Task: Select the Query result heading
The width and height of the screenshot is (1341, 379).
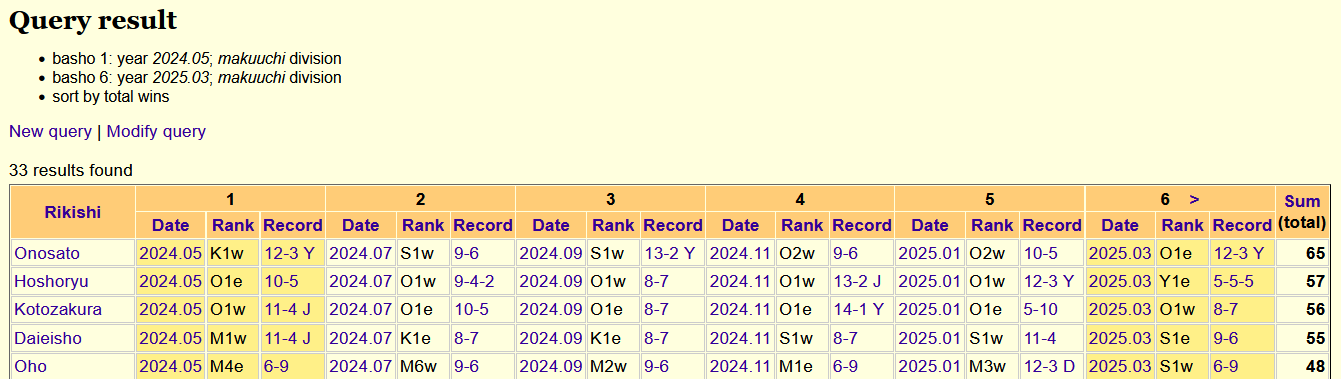Action: 93,20
